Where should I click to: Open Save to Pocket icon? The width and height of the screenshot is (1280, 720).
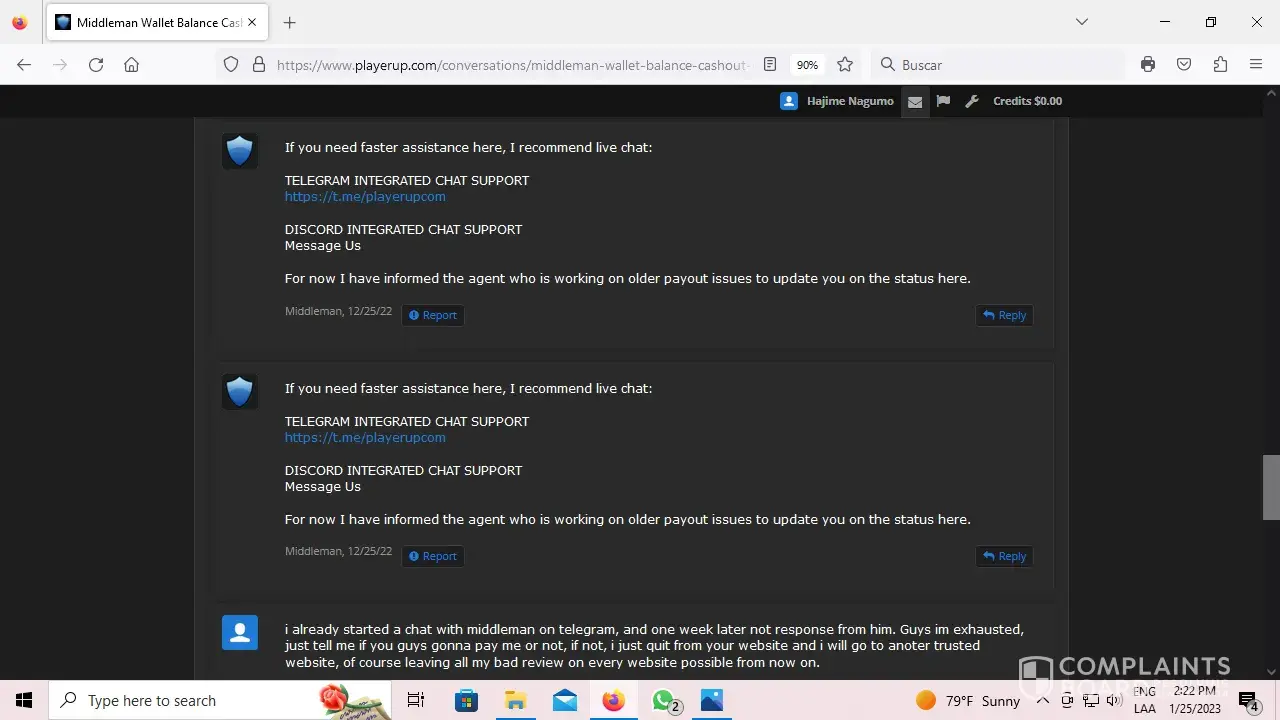click(1184, 65)
